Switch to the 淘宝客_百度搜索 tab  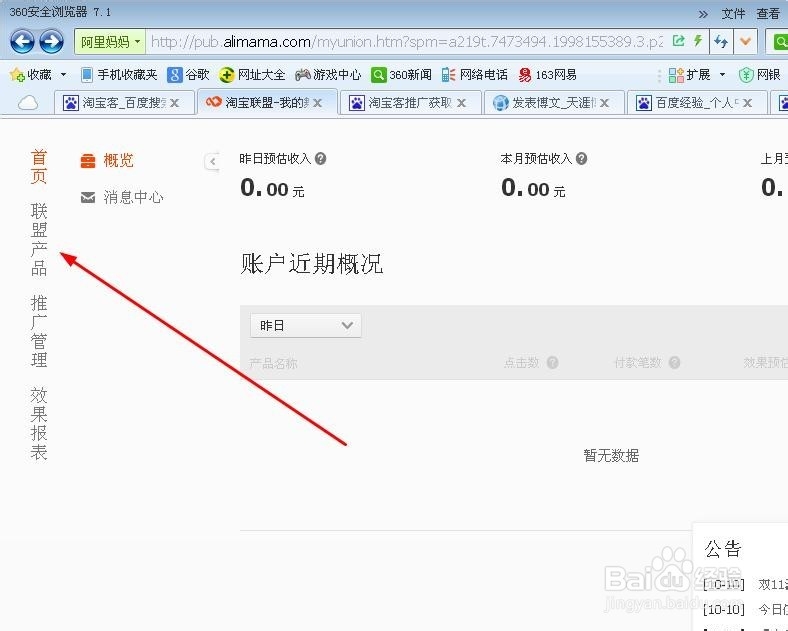pyautogui.click(x=124, y=102)
